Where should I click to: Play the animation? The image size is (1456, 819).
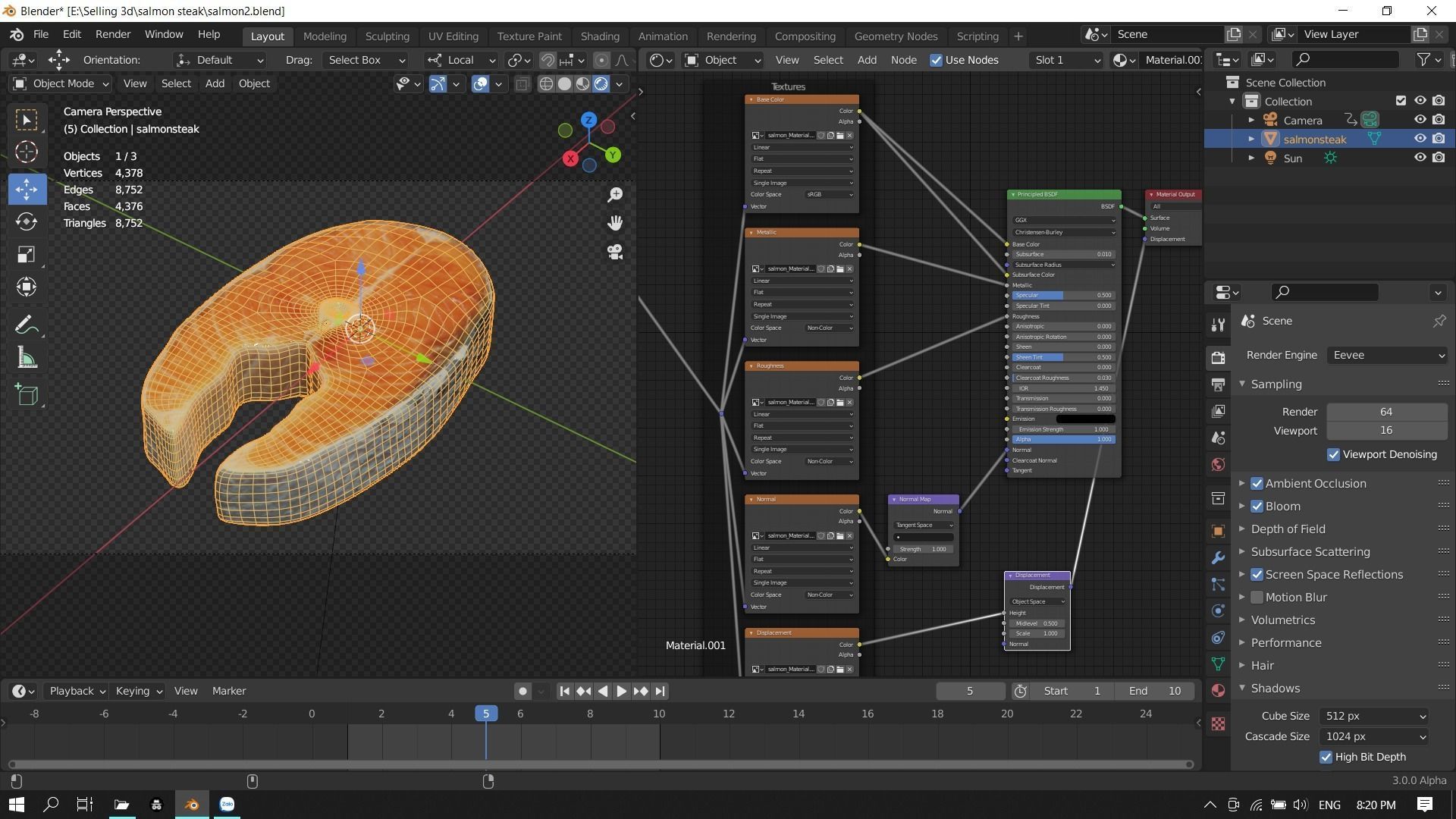click(621, 691)
